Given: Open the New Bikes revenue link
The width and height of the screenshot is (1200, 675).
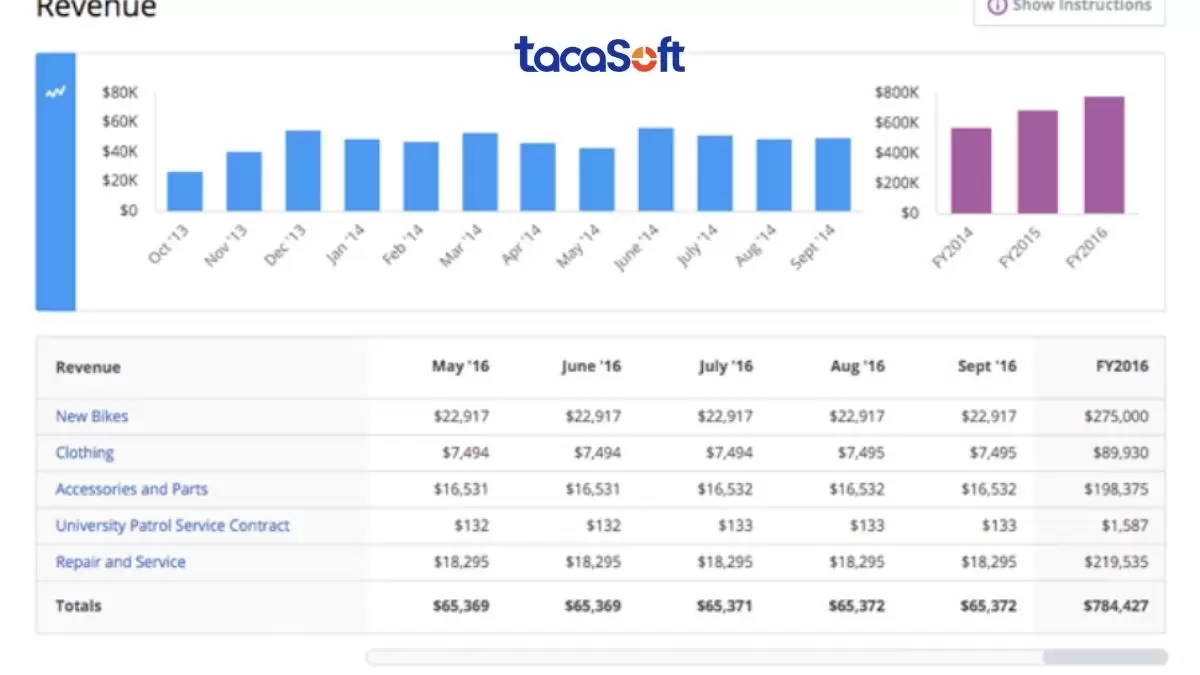Looking at the screenshot, I should [x=92, y=416].
